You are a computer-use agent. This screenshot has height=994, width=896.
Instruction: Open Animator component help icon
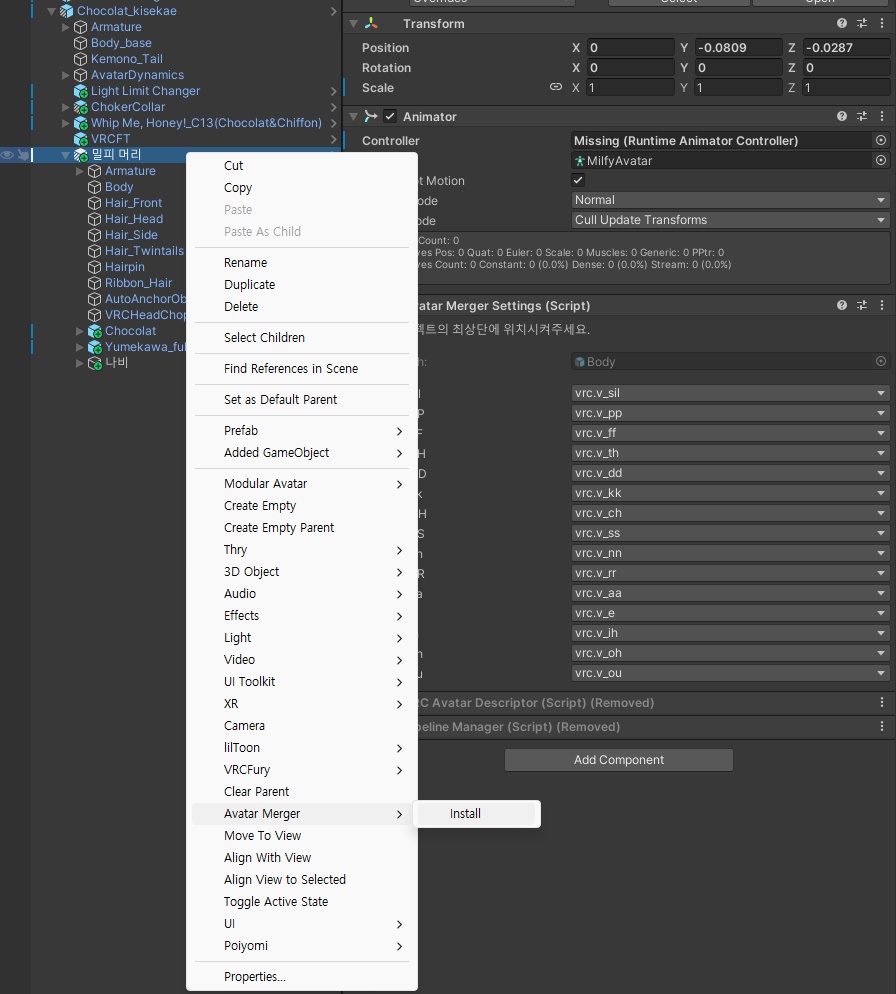click(841, 116)
